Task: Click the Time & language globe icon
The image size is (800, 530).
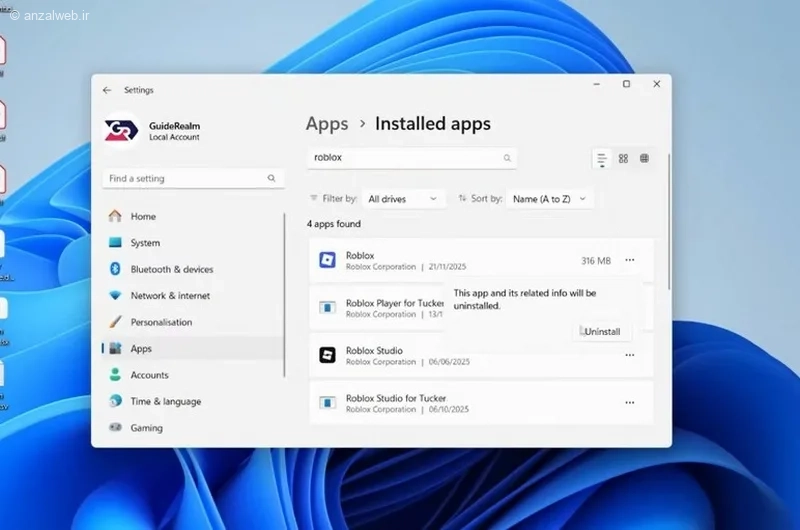Action: coord(115,401)
